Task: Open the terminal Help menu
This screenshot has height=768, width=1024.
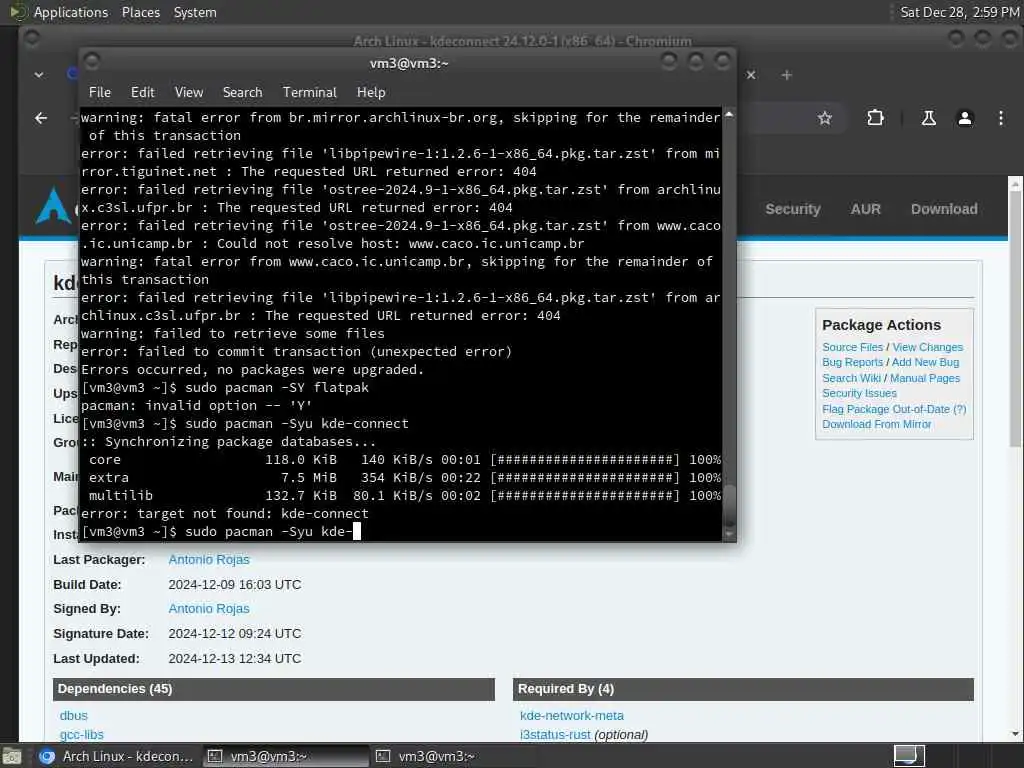Action: [x=371, y=92]
